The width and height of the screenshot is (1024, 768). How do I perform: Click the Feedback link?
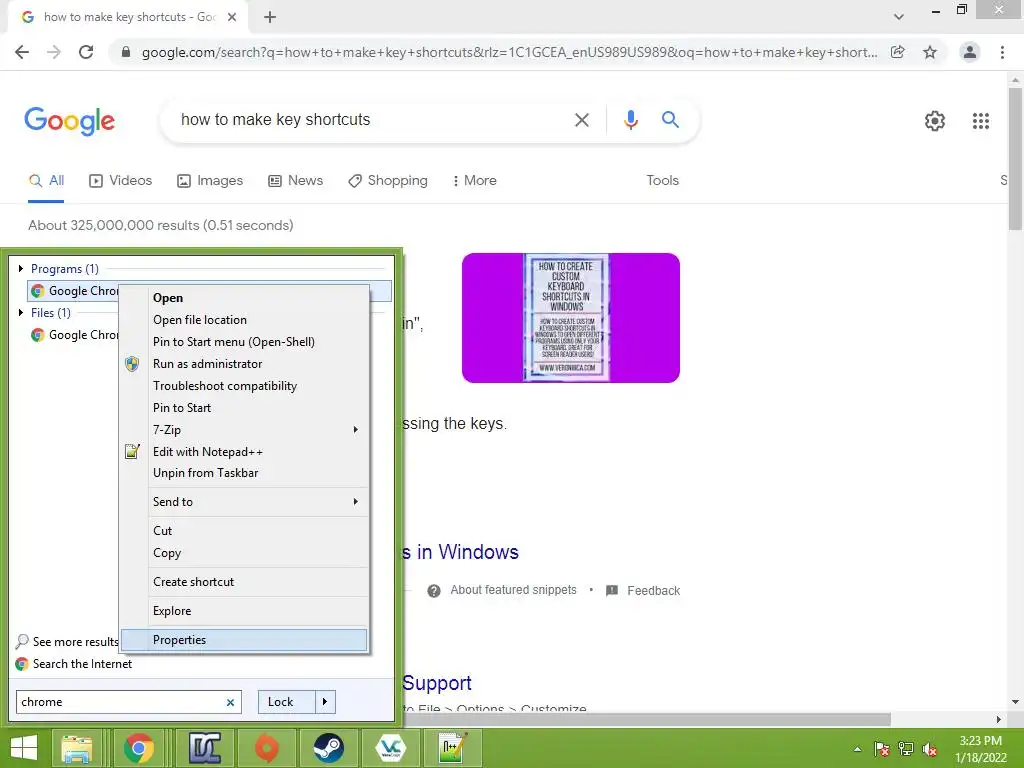(x=643, y=590)
